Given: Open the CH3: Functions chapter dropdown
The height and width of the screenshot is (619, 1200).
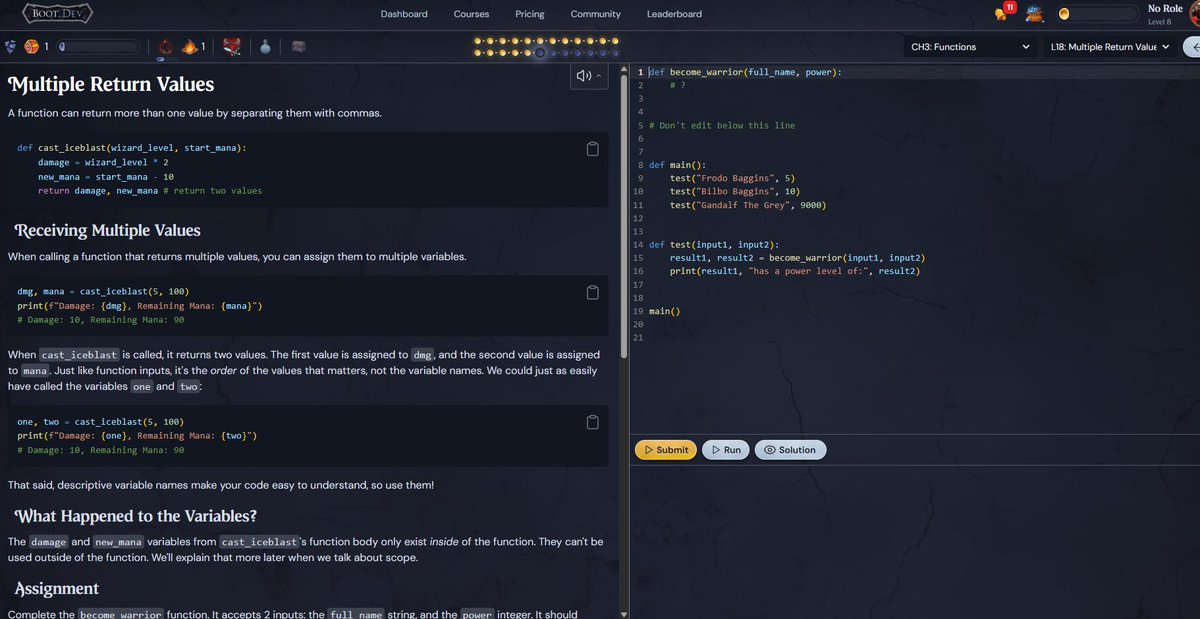Looking at the screenshot, I should point(970,47).
